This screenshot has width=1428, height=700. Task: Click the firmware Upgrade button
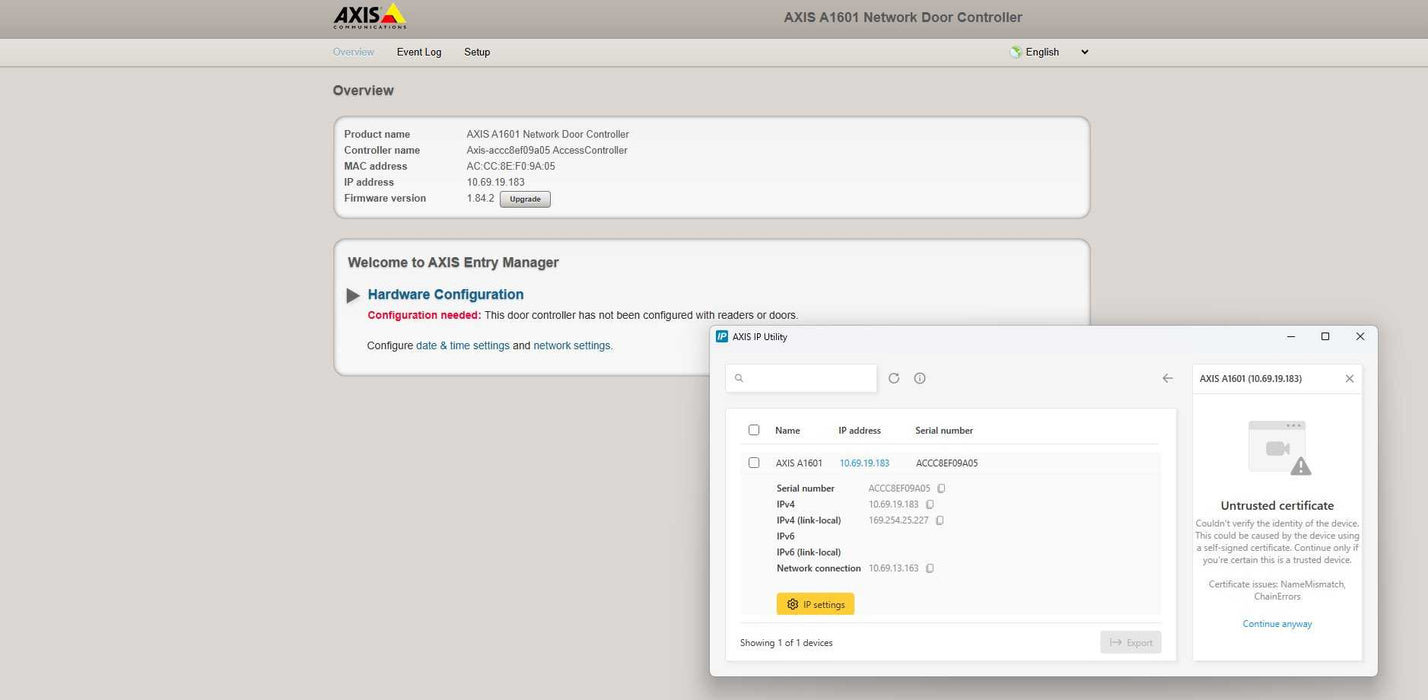[x=525, y=199]
